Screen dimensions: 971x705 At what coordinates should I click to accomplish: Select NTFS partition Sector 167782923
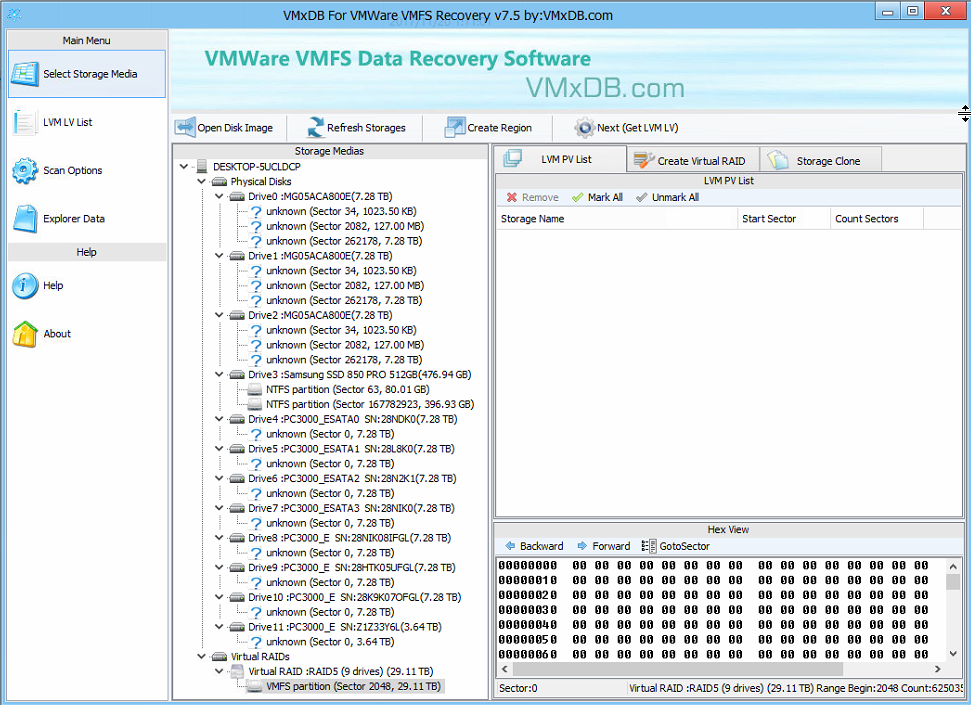click(370, 405)
